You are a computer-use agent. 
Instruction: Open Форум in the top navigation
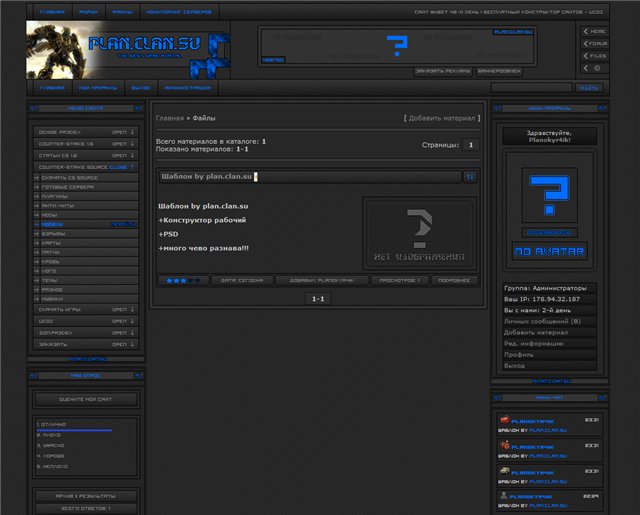click(89, 12)
